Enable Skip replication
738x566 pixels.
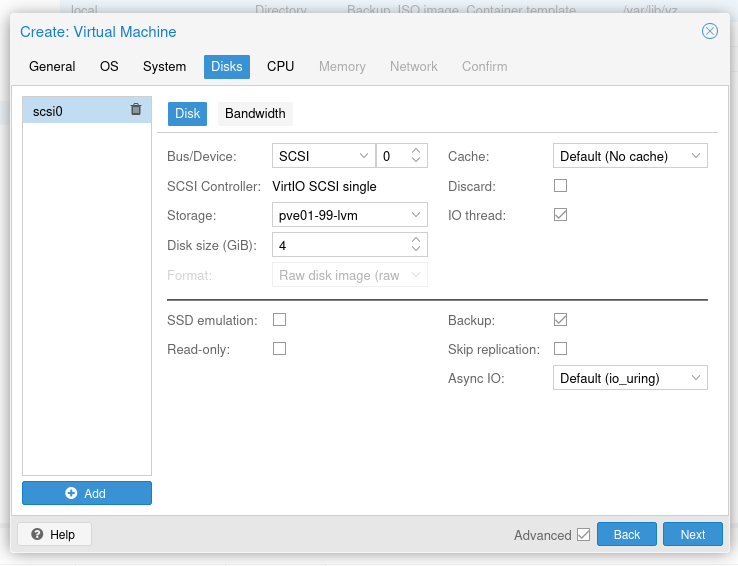point(560,349)
